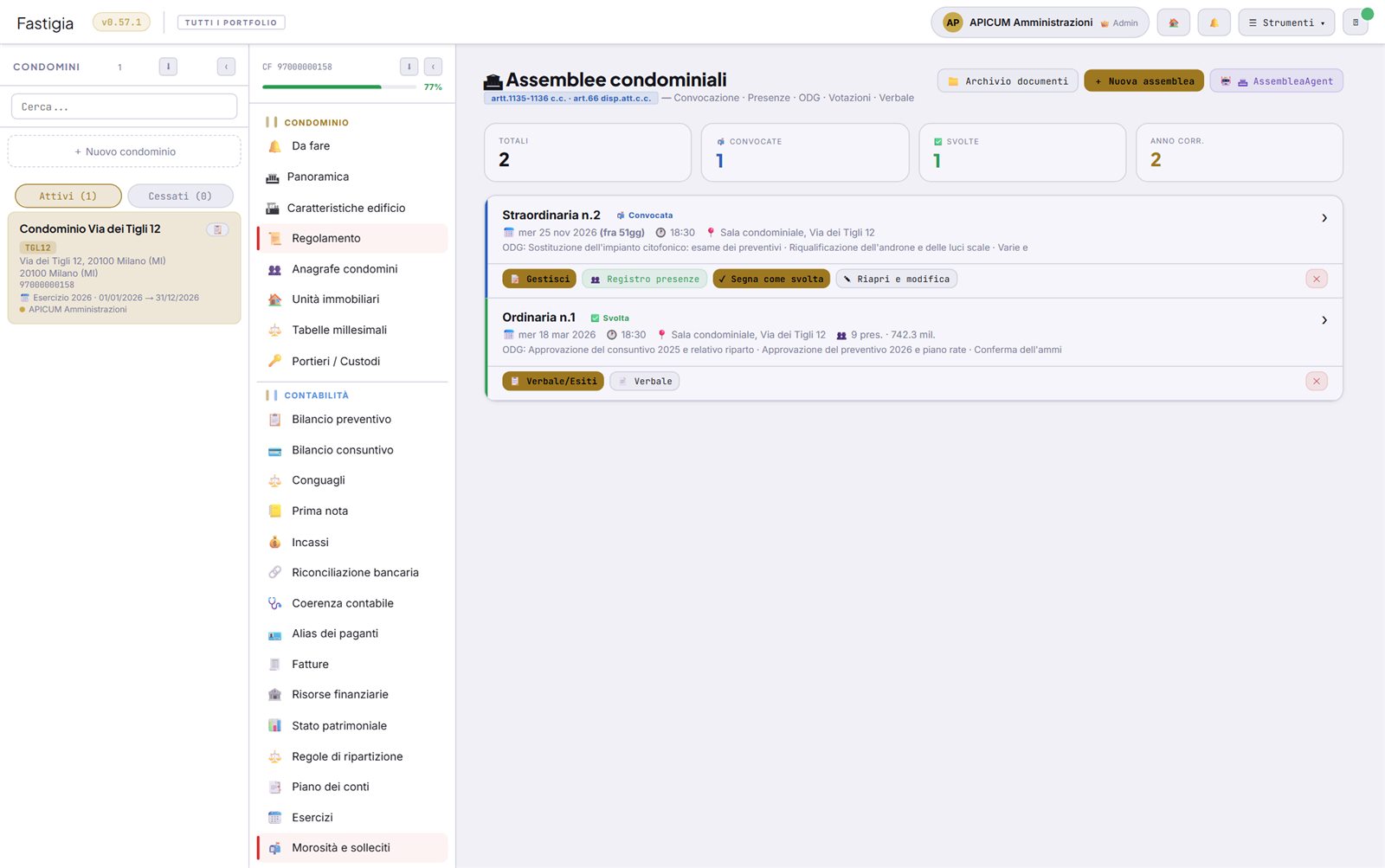Open Archivio documenti
The image size is (1385, 868).
point(1008,80)
